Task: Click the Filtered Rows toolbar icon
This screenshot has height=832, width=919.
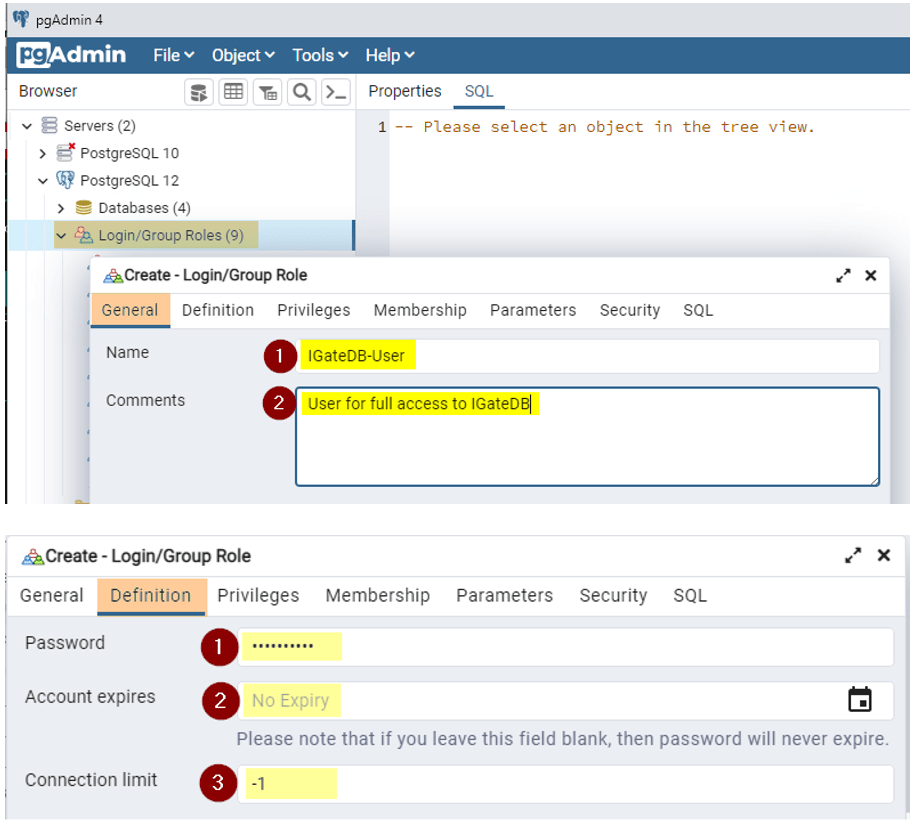Action: click(x=268, y=92)
